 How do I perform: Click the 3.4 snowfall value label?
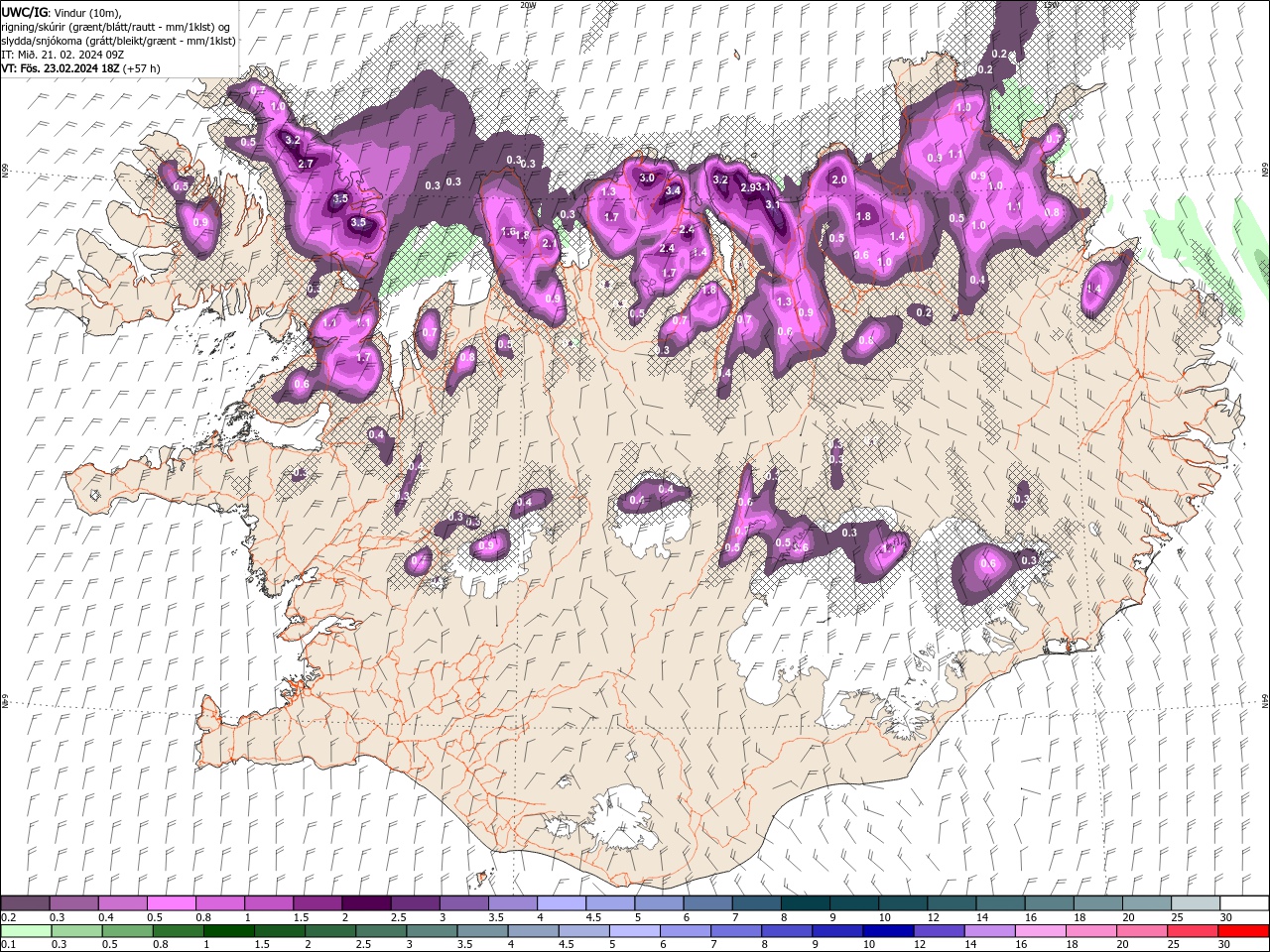pyautogui.click(x=673, y=190)
